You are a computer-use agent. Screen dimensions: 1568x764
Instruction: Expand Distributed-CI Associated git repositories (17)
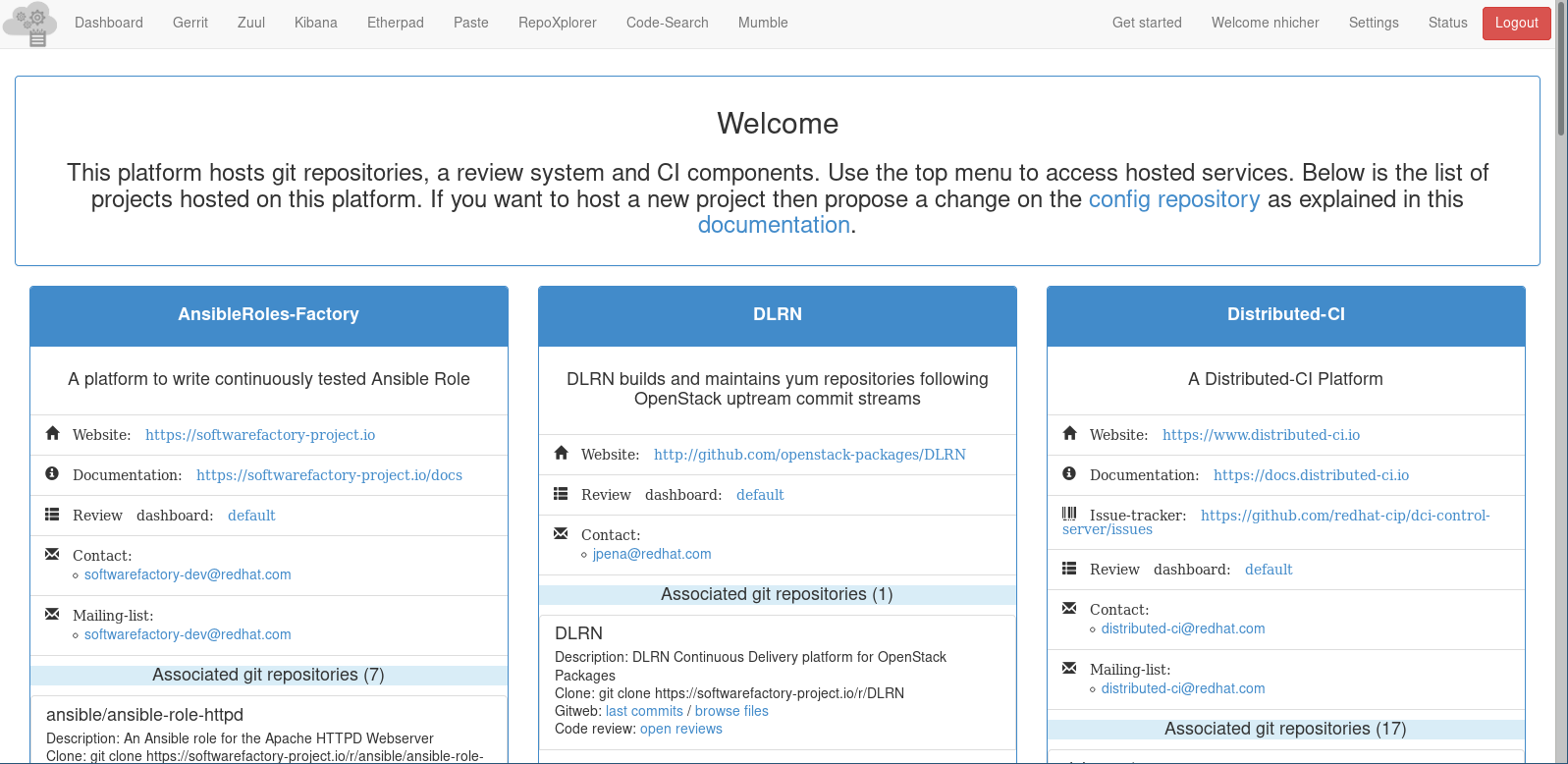click(x=1285, y=729)
